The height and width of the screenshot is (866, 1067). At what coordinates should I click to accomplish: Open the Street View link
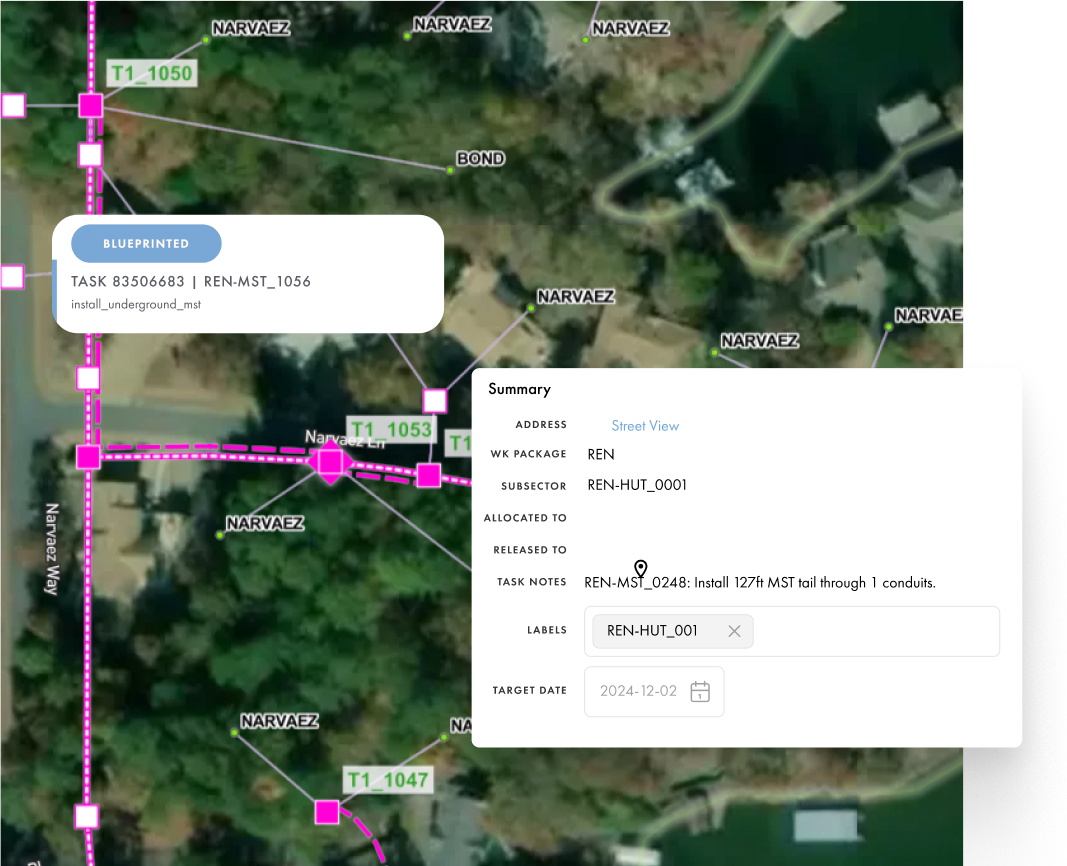coord(645,426)
